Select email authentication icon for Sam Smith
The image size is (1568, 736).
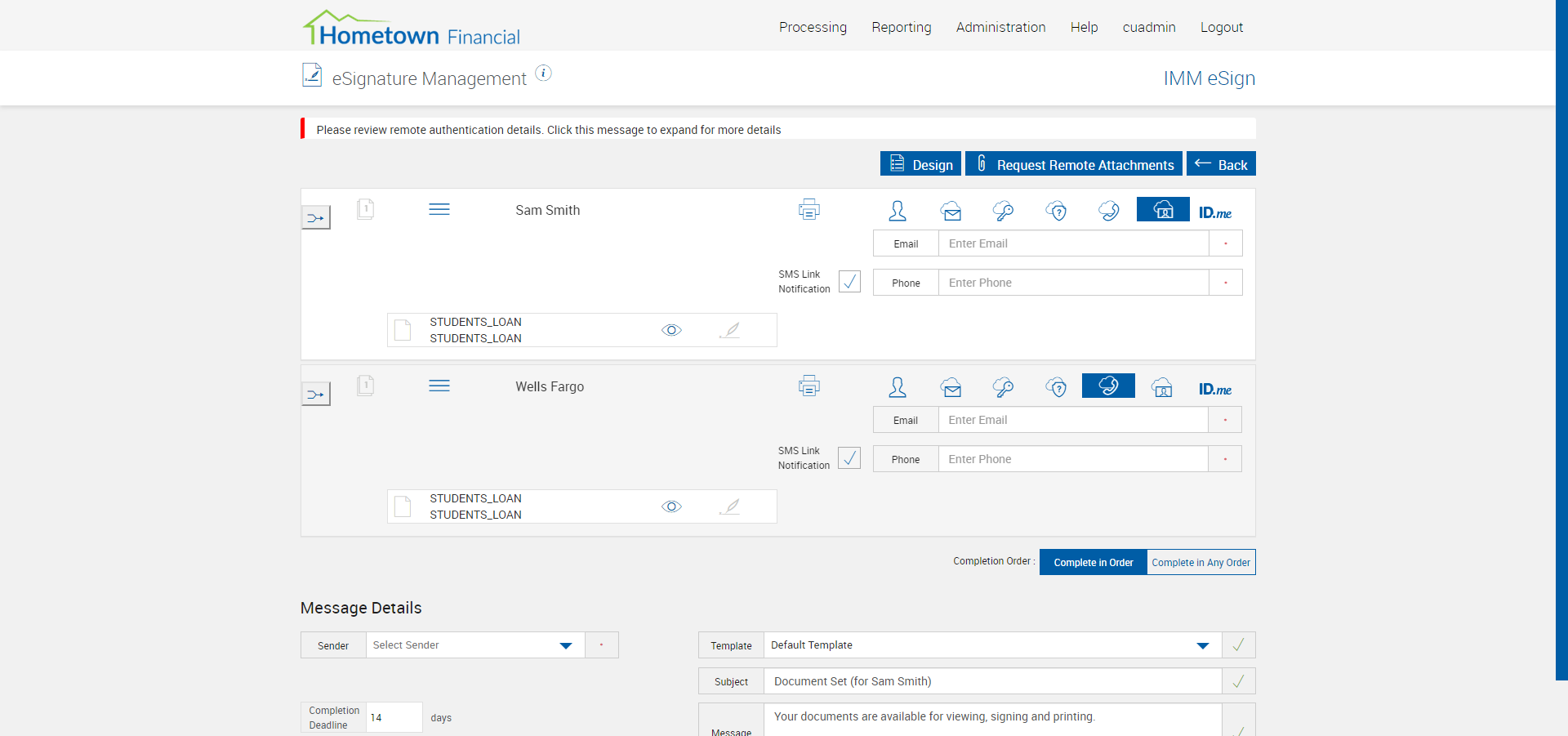[951, 212]
